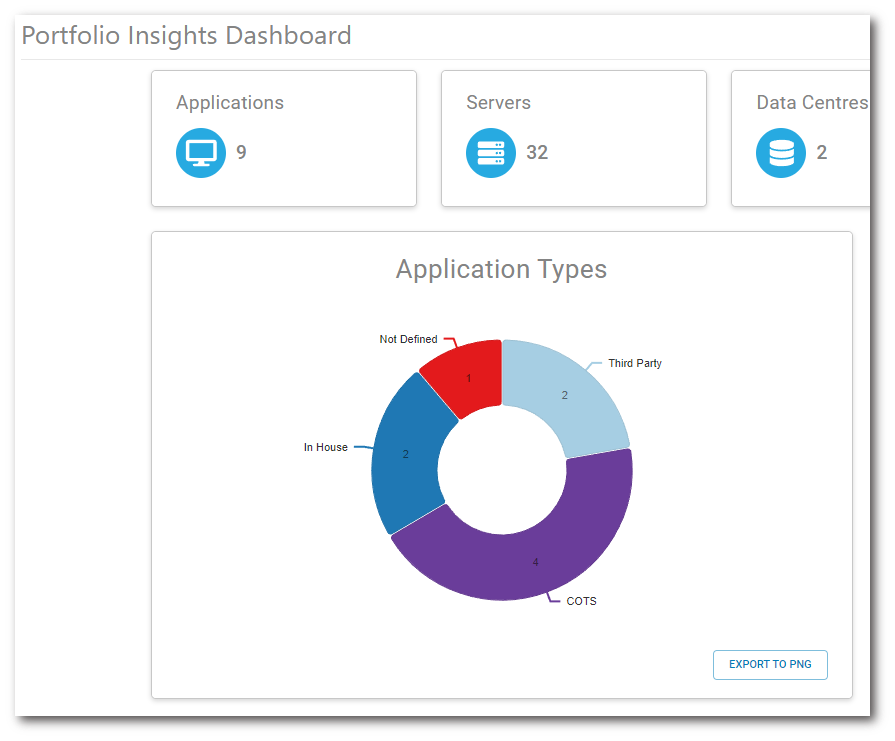Viewport: 895px width, 741px height.
Task: Select the red Not Defined donut segment
Action: pyautogui.click(x=468, y=377)
